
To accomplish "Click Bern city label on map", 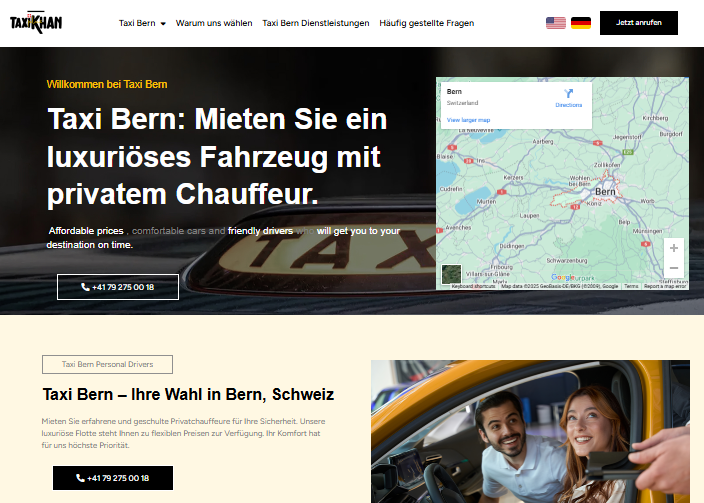I will [x=605, y=192].
